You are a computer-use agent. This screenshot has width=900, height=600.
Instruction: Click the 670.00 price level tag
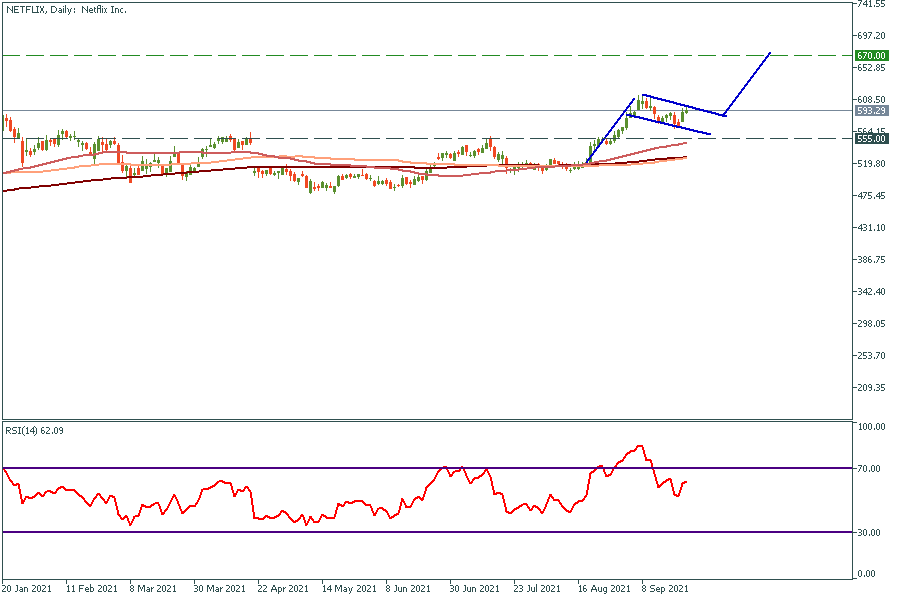pyautogui.click(x=872, y=55)
